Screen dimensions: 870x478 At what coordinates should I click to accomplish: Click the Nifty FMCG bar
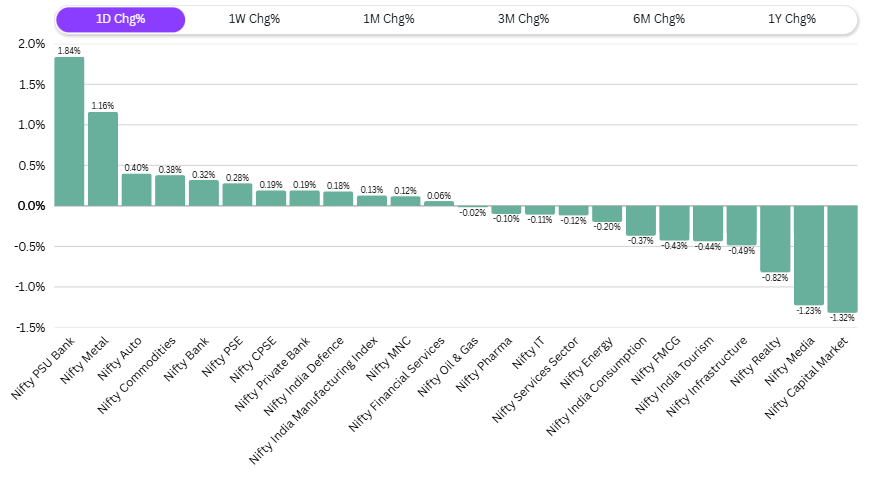pos(674,223)
